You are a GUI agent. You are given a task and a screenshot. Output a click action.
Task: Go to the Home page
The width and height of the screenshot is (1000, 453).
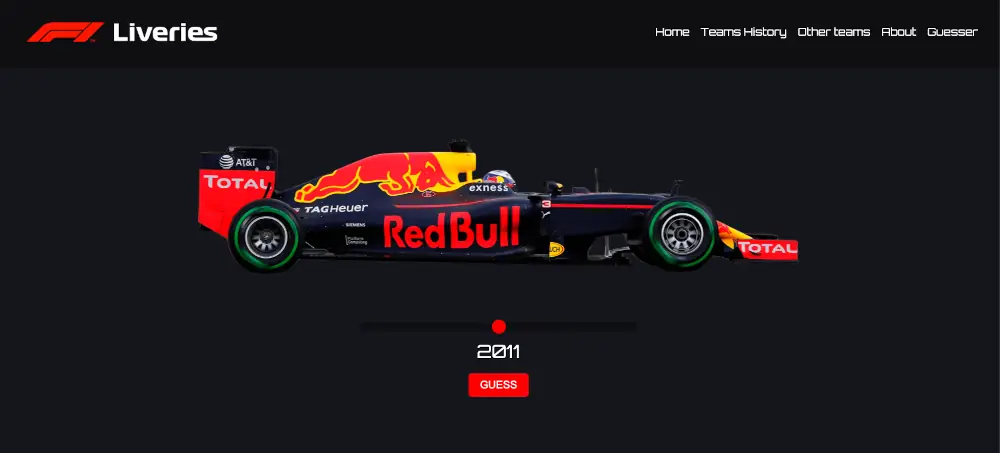pos(672,32)
